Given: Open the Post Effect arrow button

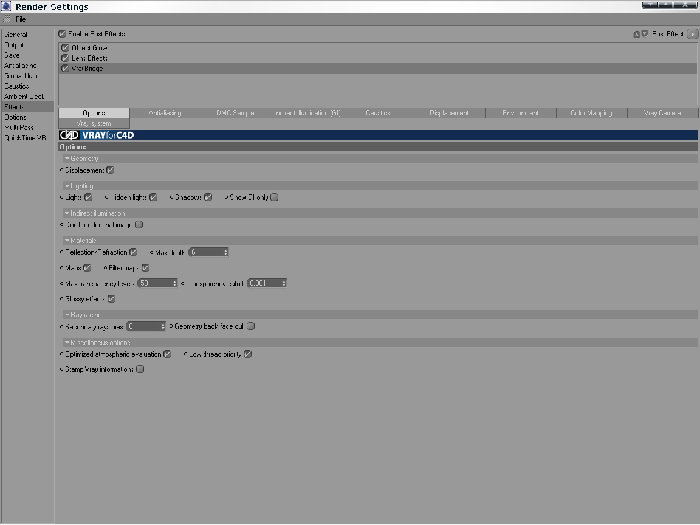Looking at the screenshot, I should click(x=692, y=34).
